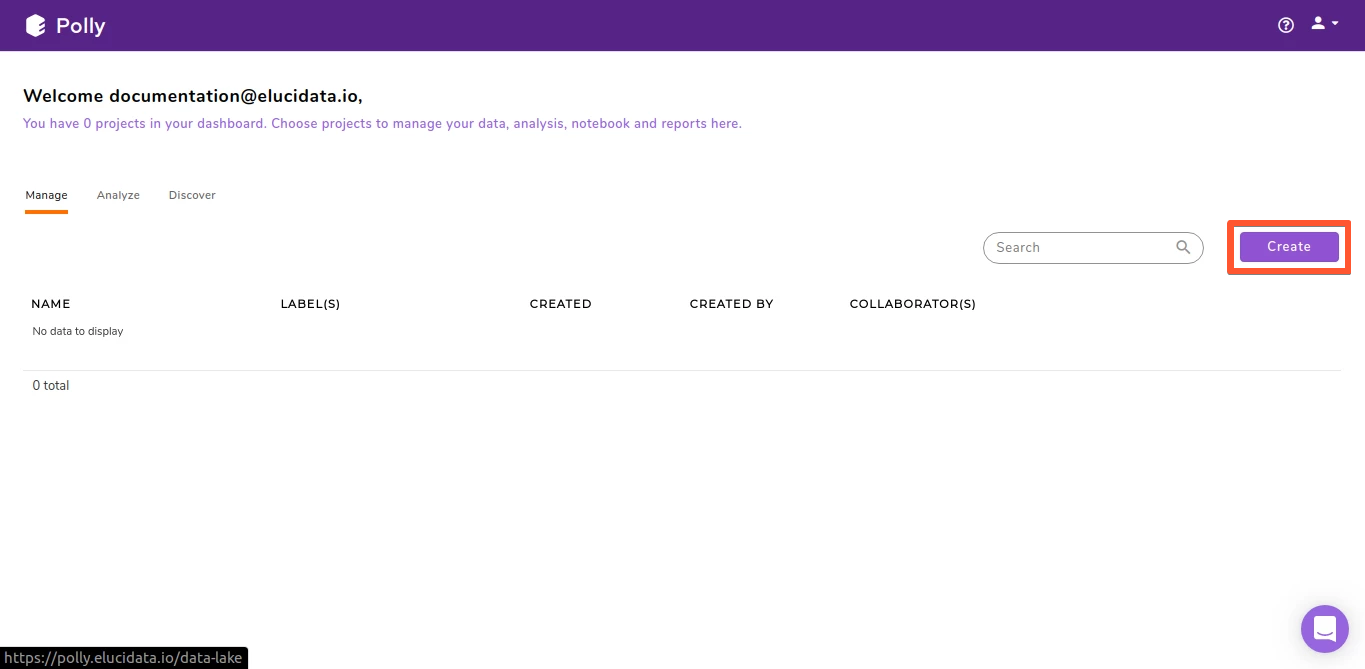Viewport: 1365px width, 669px height.
Task: Select the Polly brand mark in the navbar
Action: [37, 25]
